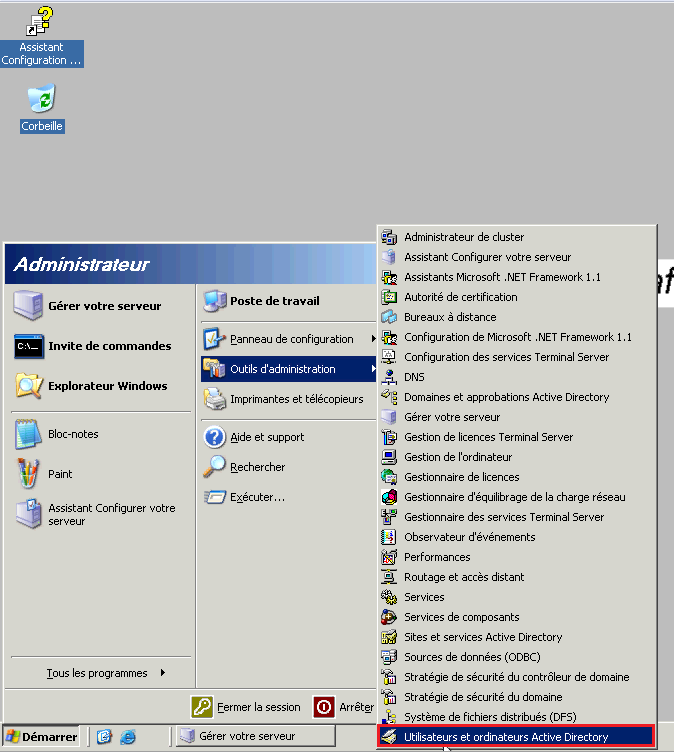Open Configuration de Microsoft .NET Framework 1.1
This screenshot has height=752, width=674.
click(x=518, y=337)
